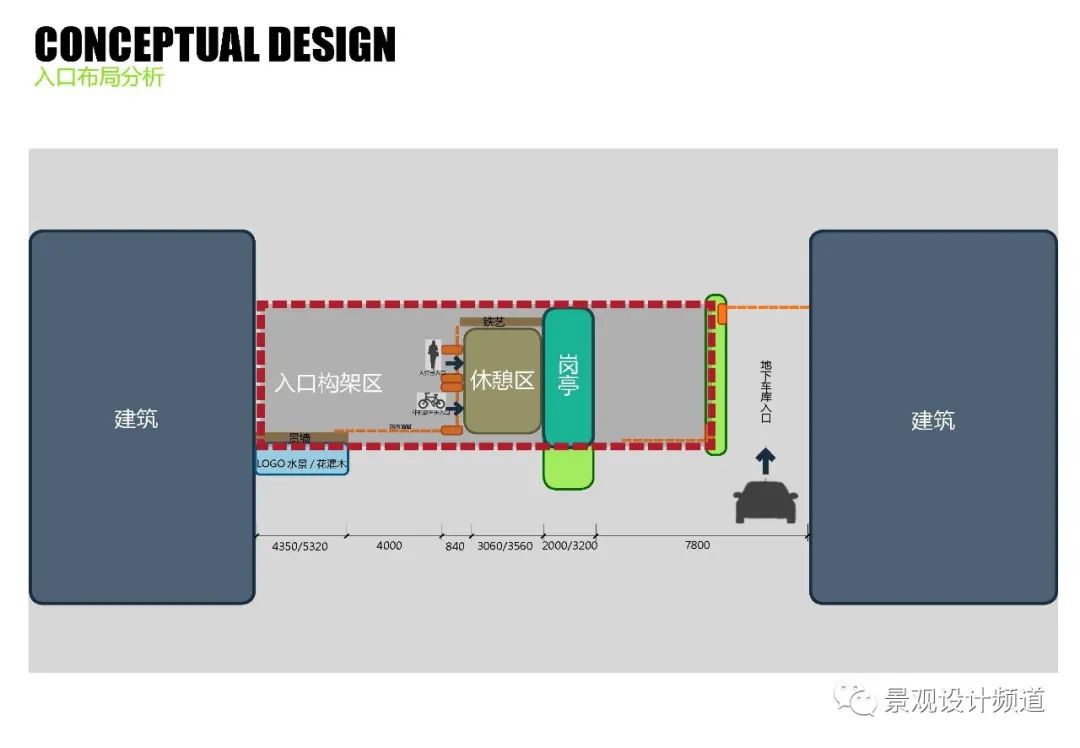Click the 4350/5320 dimension label
This screenshot has width=1080, height=748.
(300, 546)
